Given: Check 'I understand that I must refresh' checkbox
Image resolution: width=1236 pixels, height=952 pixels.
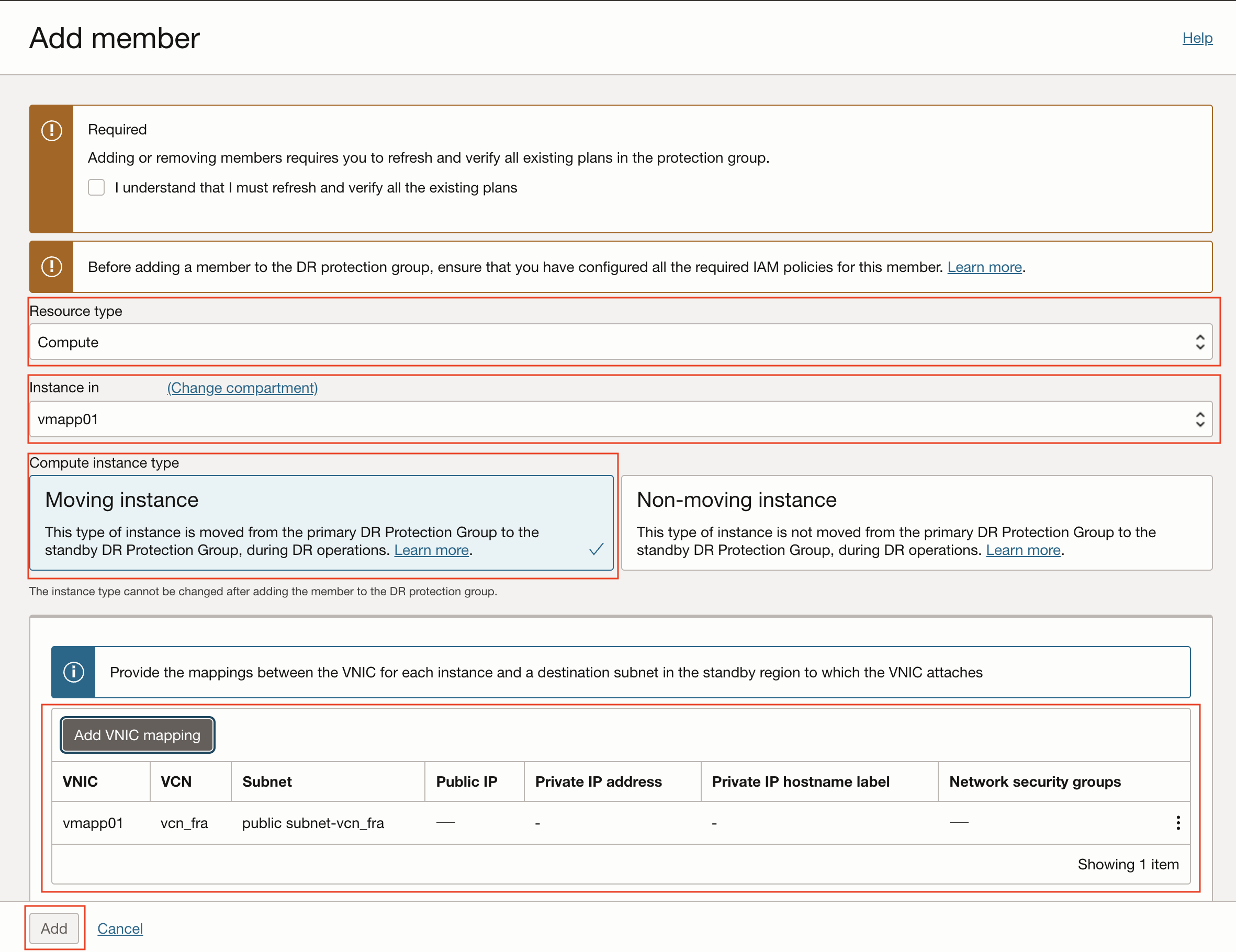Looking at the screenshot, I should (96, 187).
